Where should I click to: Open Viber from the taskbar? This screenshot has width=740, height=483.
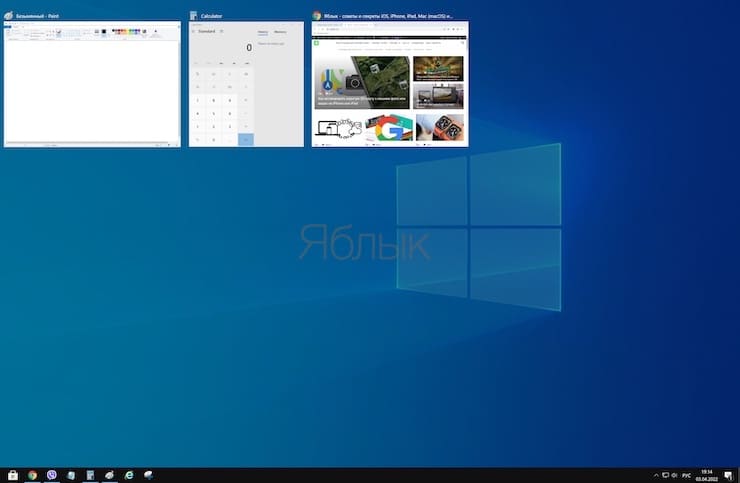pyautogui.click(x=51, y=475)
